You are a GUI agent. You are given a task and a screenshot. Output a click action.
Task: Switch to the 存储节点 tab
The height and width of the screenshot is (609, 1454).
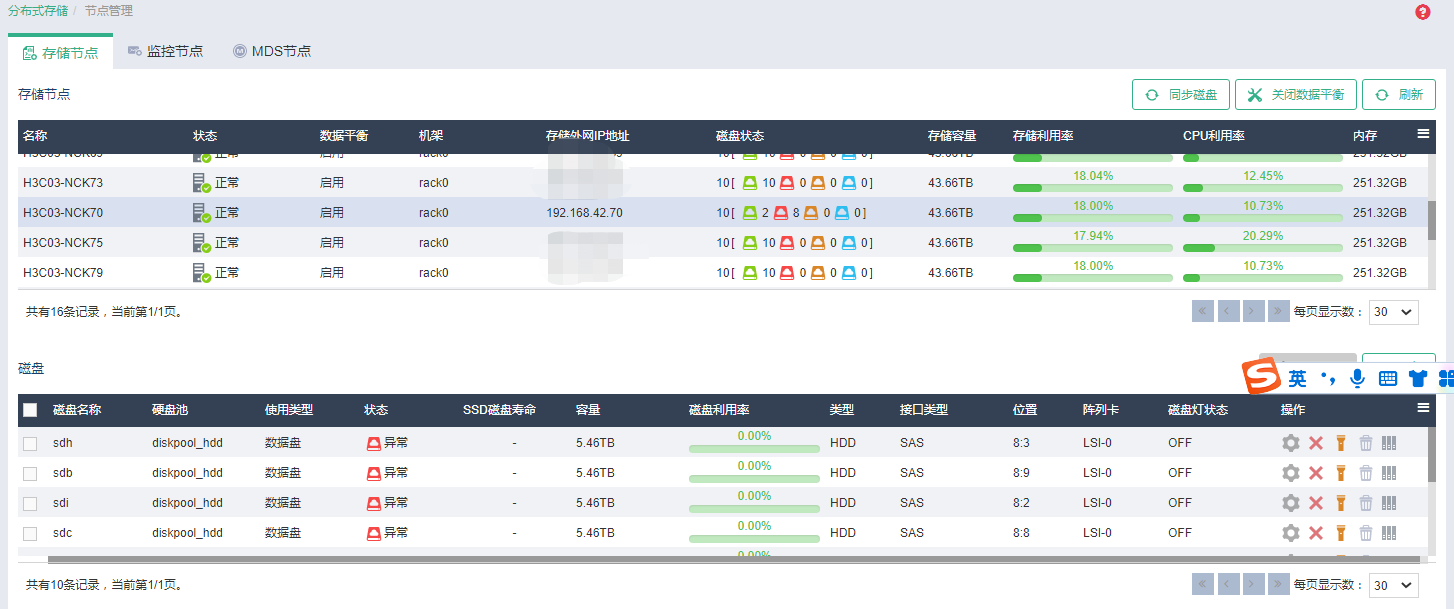[60, 52]
